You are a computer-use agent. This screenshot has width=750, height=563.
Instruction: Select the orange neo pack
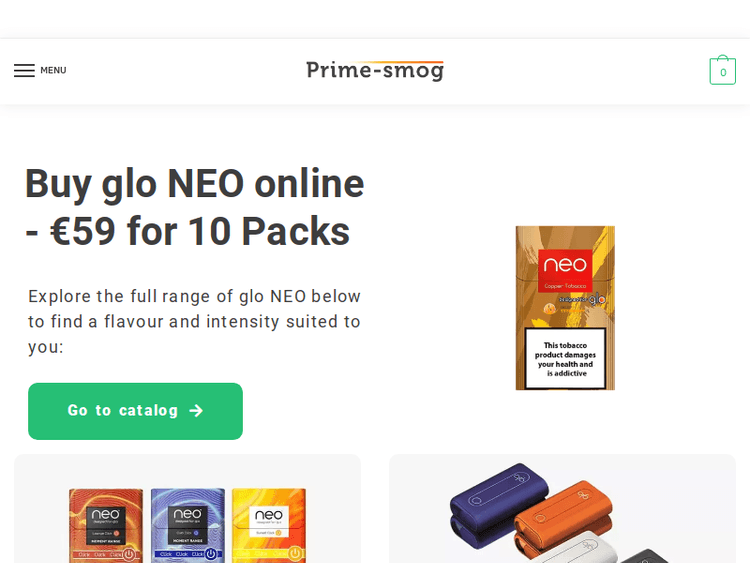[106, 525]
